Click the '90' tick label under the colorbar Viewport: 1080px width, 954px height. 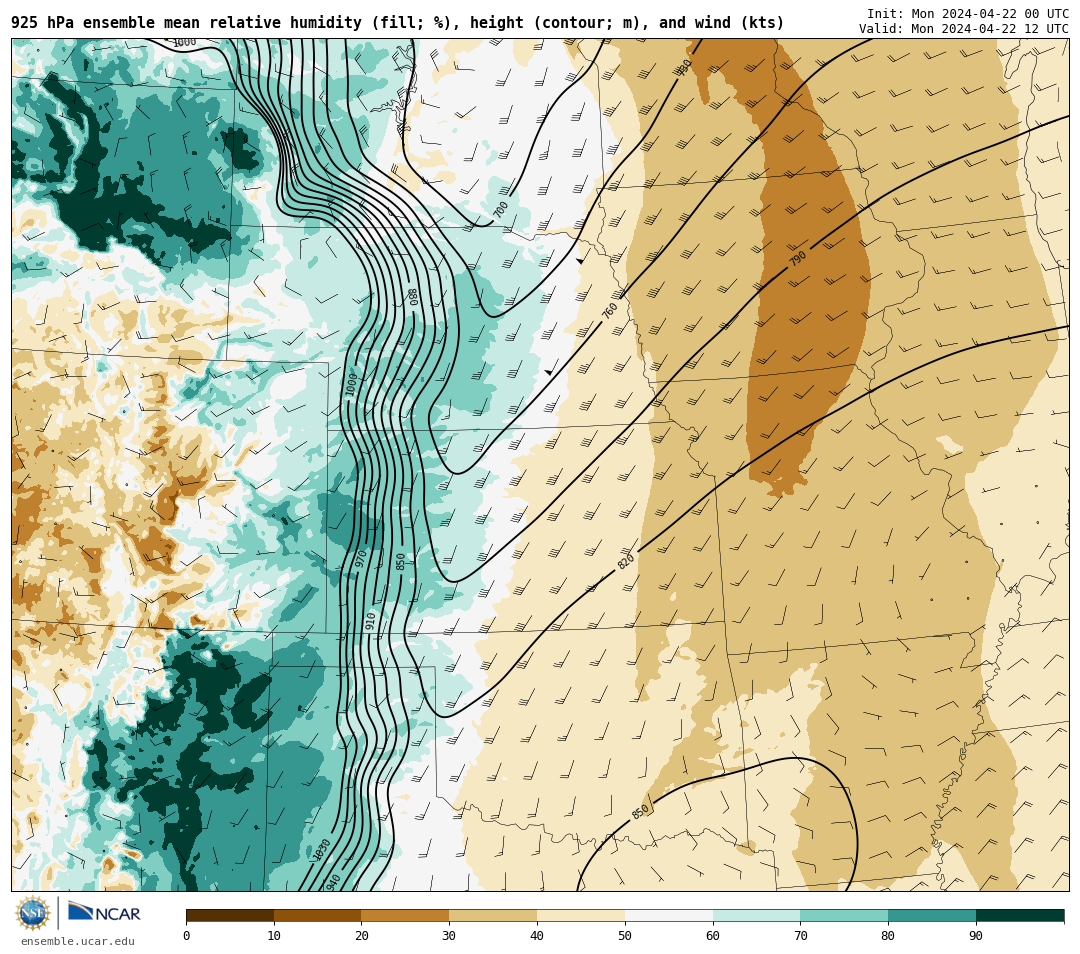pyautogui.click(x=976, y=935)
